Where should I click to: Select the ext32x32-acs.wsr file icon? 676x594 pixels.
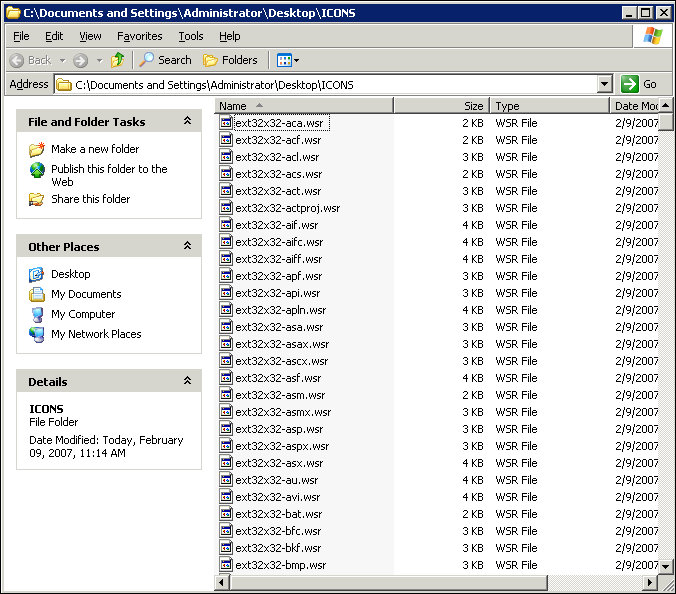[x=226, y=174]
